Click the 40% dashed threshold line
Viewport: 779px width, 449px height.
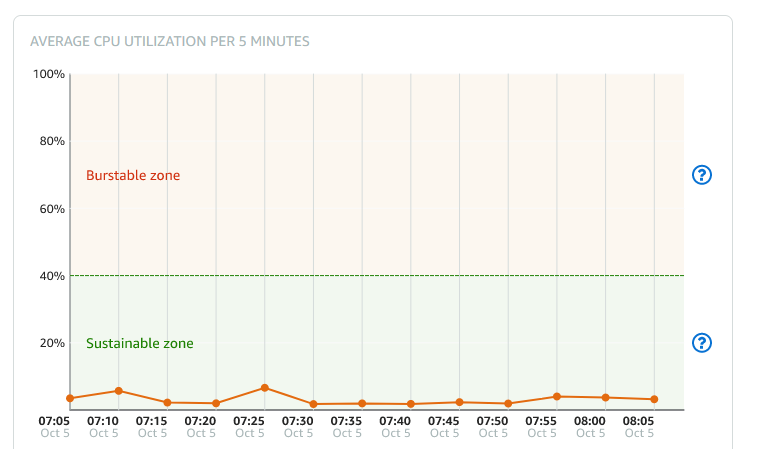point(377,275)
